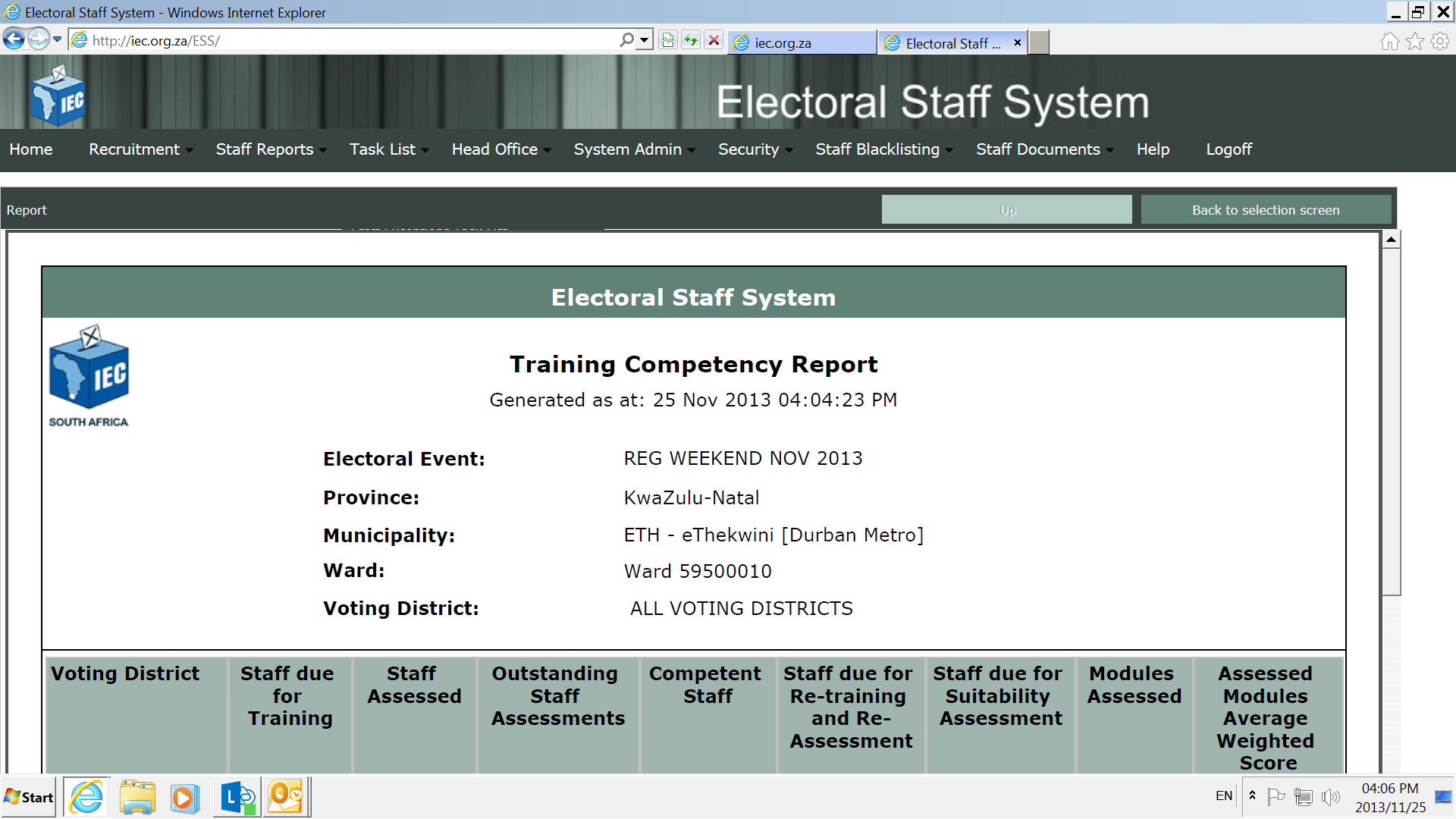1456x819 pixels.
Task: Click the red stop loading icon
Action: (714, 40)
